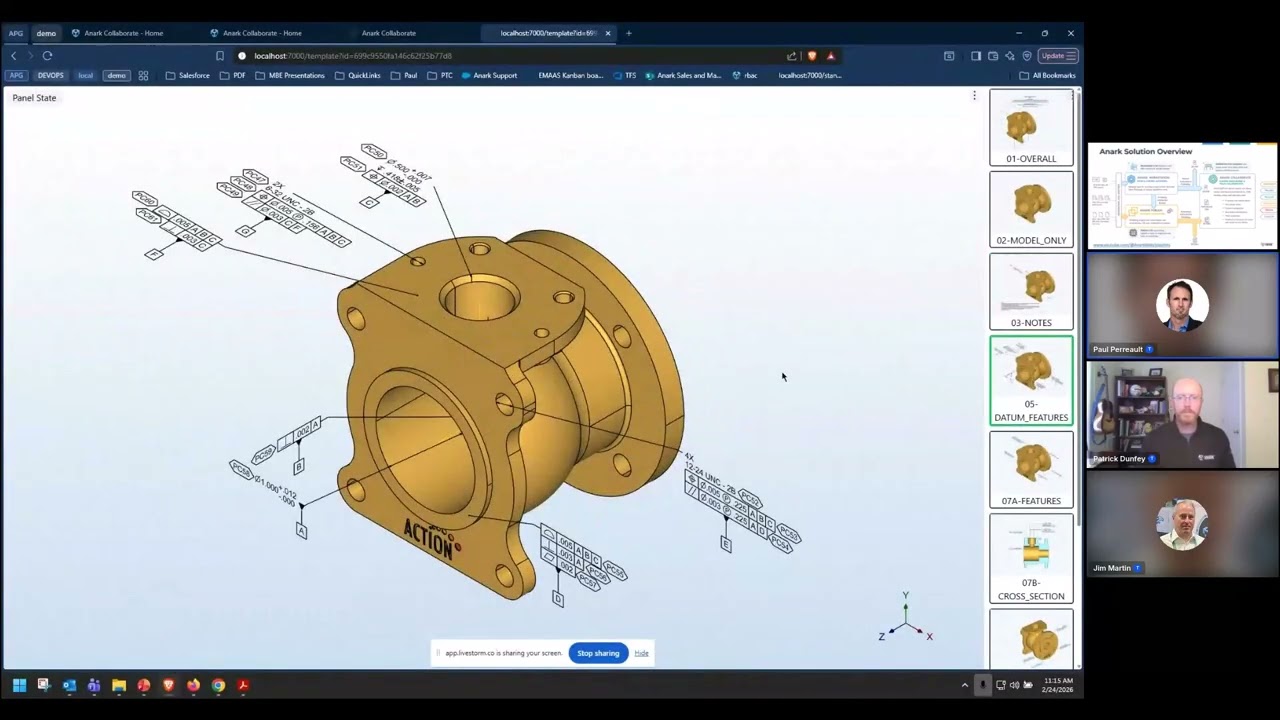Open Firefox from the taskbar
The width and height of the screenshot is (1280, 720).
coord(193,685)
